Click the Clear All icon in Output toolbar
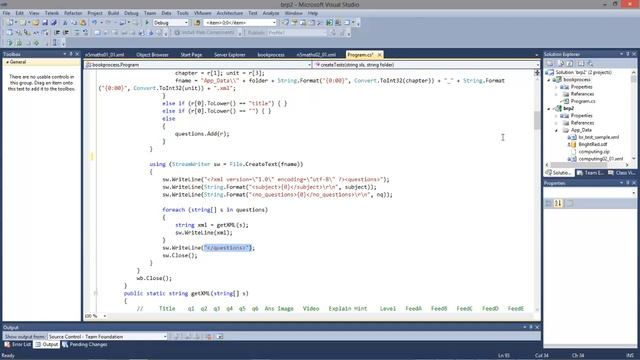640x360 pixels. (x=209, y=336)
